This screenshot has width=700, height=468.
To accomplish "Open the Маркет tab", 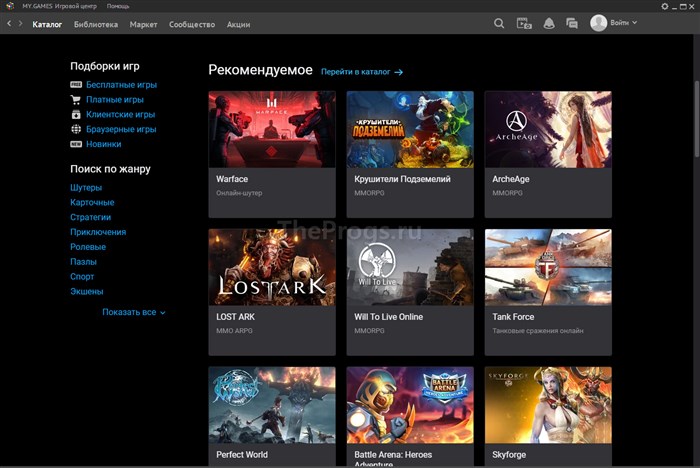I will 143,25.
